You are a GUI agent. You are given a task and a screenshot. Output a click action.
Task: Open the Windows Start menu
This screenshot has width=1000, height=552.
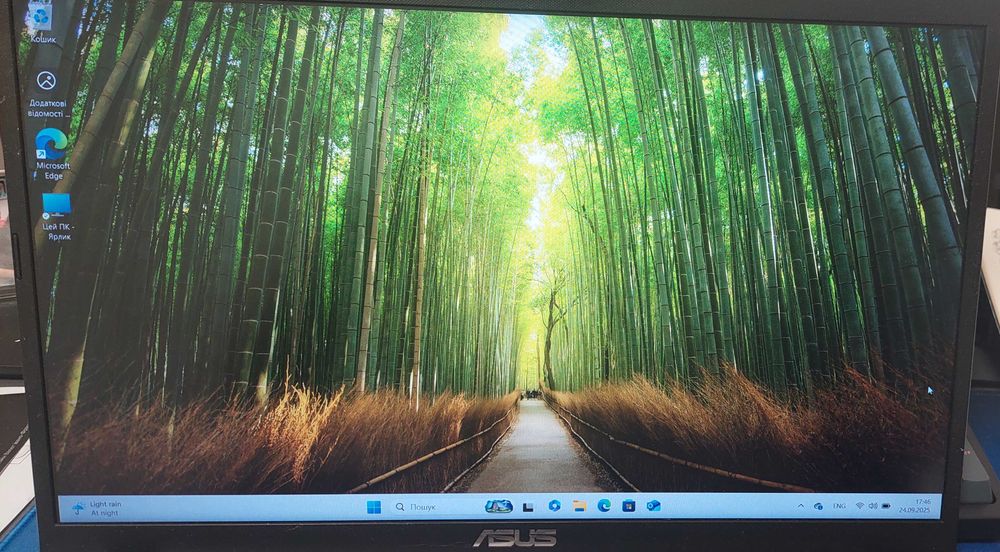coord(374,507)
